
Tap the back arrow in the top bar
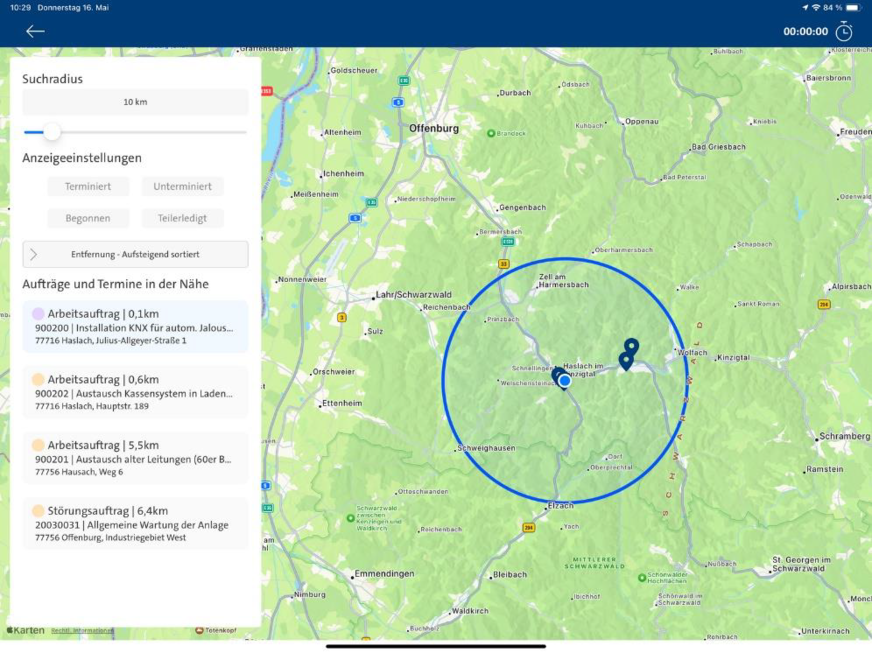34,31
